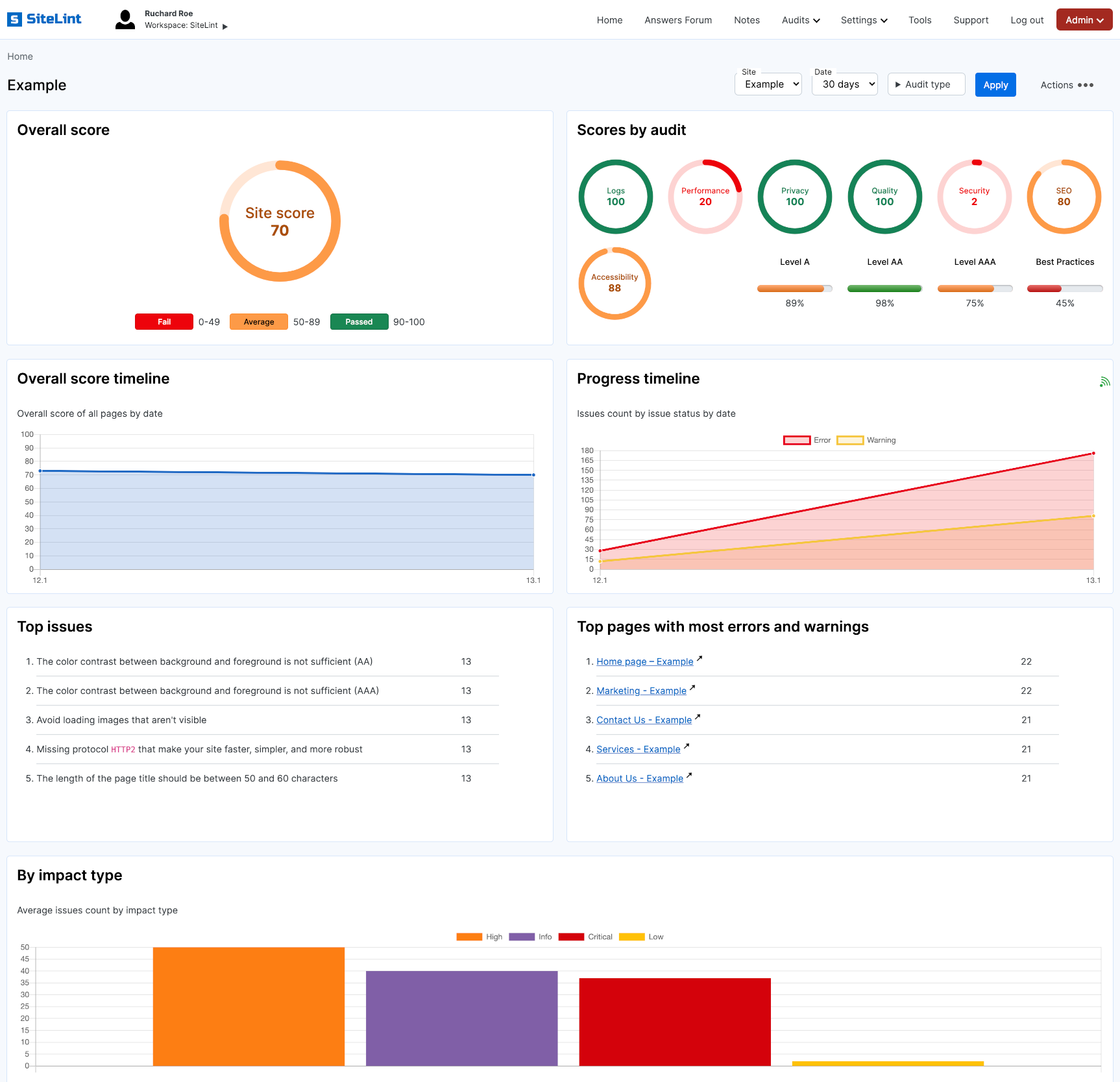Image resolution: width=1120 pixels, height=1082 pixels.
Task: Open the Services - Example link
Action: pos(639,749)
